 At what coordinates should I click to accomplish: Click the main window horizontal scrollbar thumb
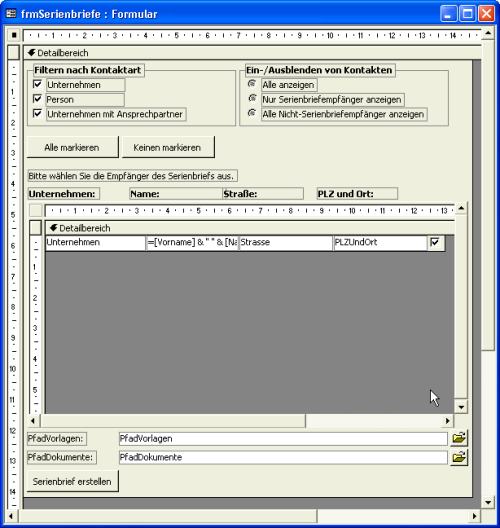(x=167, y=516)
